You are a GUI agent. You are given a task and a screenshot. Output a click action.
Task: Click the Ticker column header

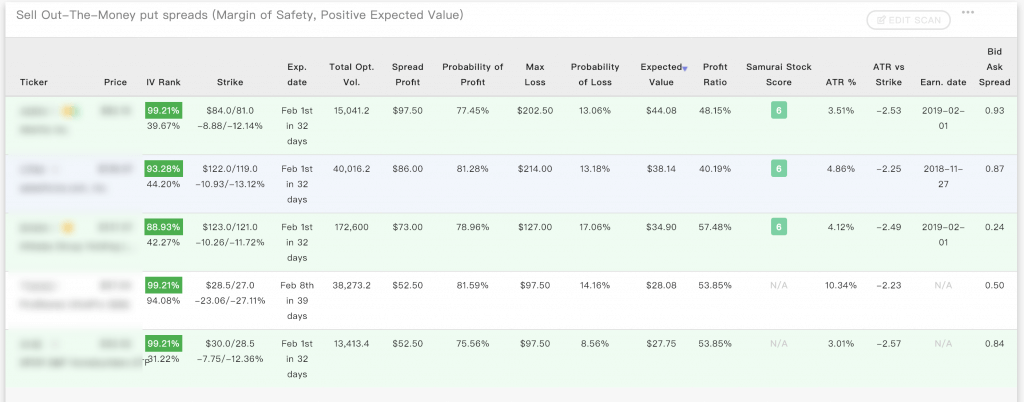click(x=34, y=81)
